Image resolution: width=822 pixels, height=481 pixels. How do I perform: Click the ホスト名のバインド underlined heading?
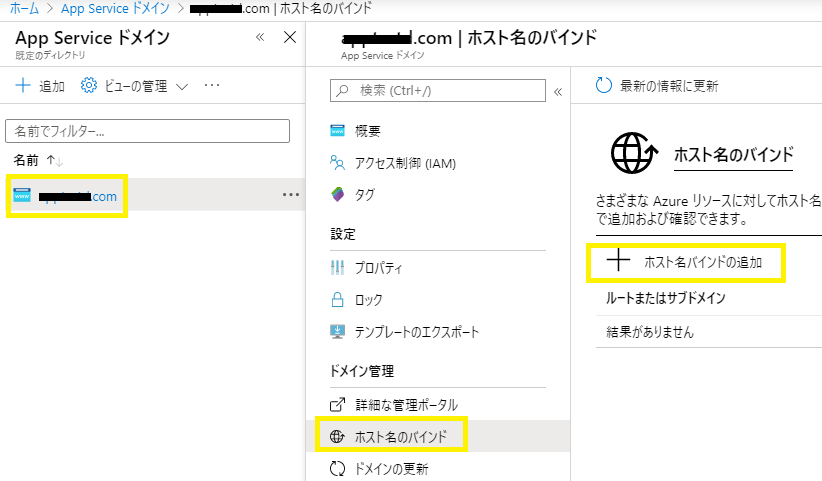click(733, 155)
